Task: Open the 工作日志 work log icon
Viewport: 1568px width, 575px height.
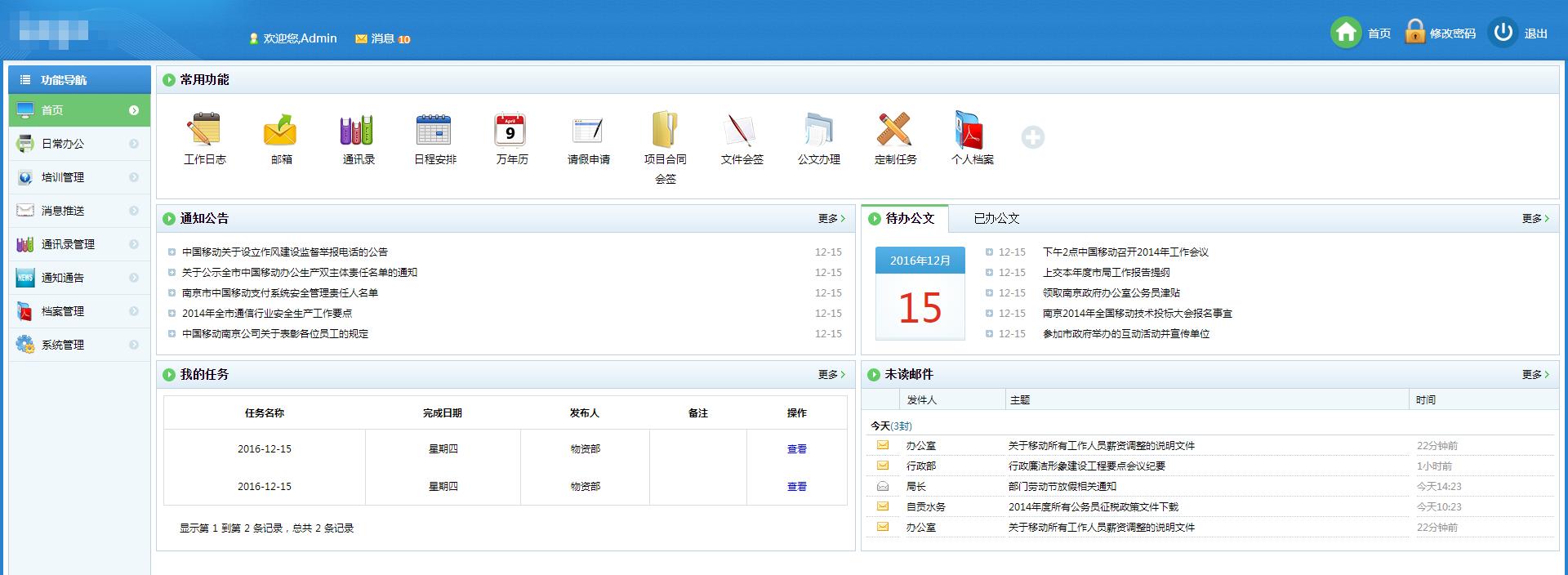Action: tap(204, 131)
